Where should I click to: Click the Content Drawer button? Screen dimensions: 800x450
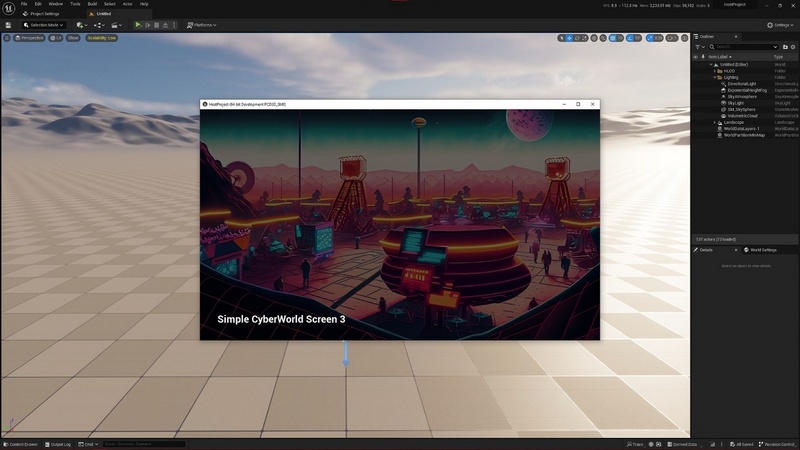pos(21,444)
